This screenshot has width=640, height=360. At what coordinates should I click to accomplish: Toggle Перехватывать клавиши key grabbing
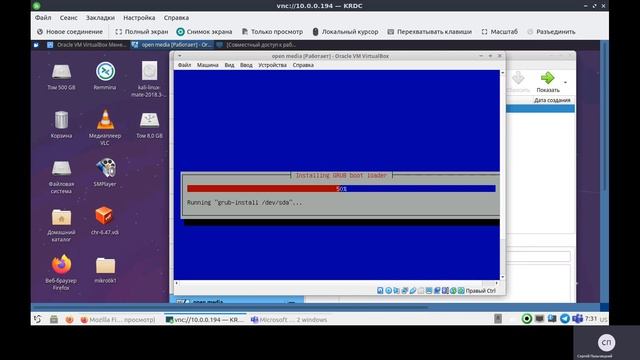coord(429,31)
